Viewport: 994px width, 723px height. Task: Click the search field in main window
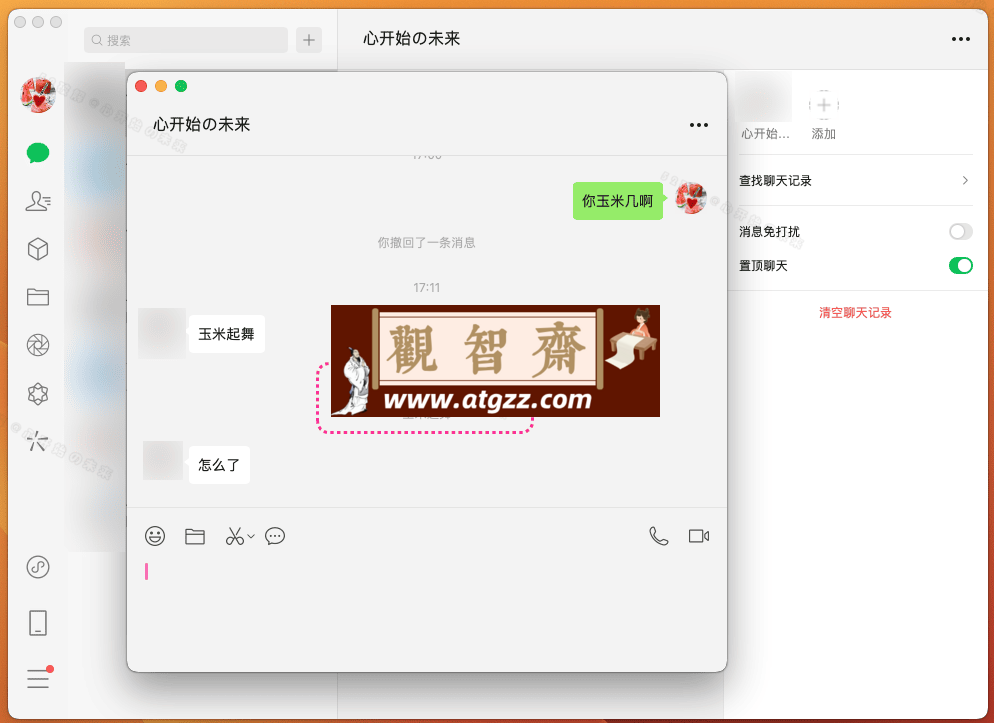186,40
